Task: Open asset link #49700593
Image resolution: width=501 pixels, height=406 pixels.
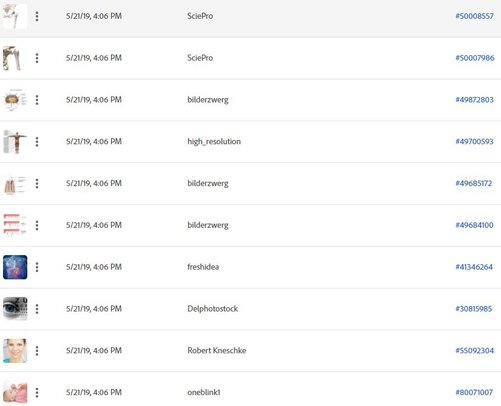Action: point(474,142)
